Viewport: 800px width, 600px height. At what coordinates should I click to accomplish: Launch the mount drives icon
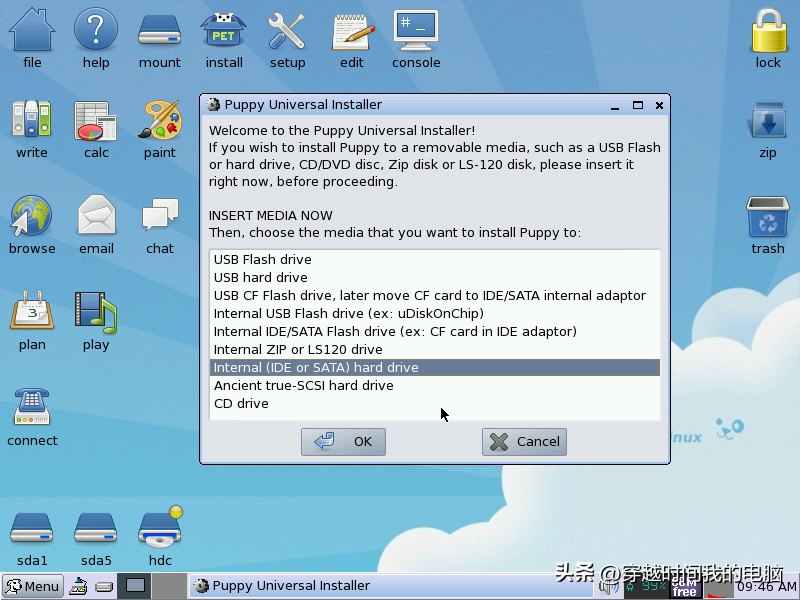coord(160,31)
